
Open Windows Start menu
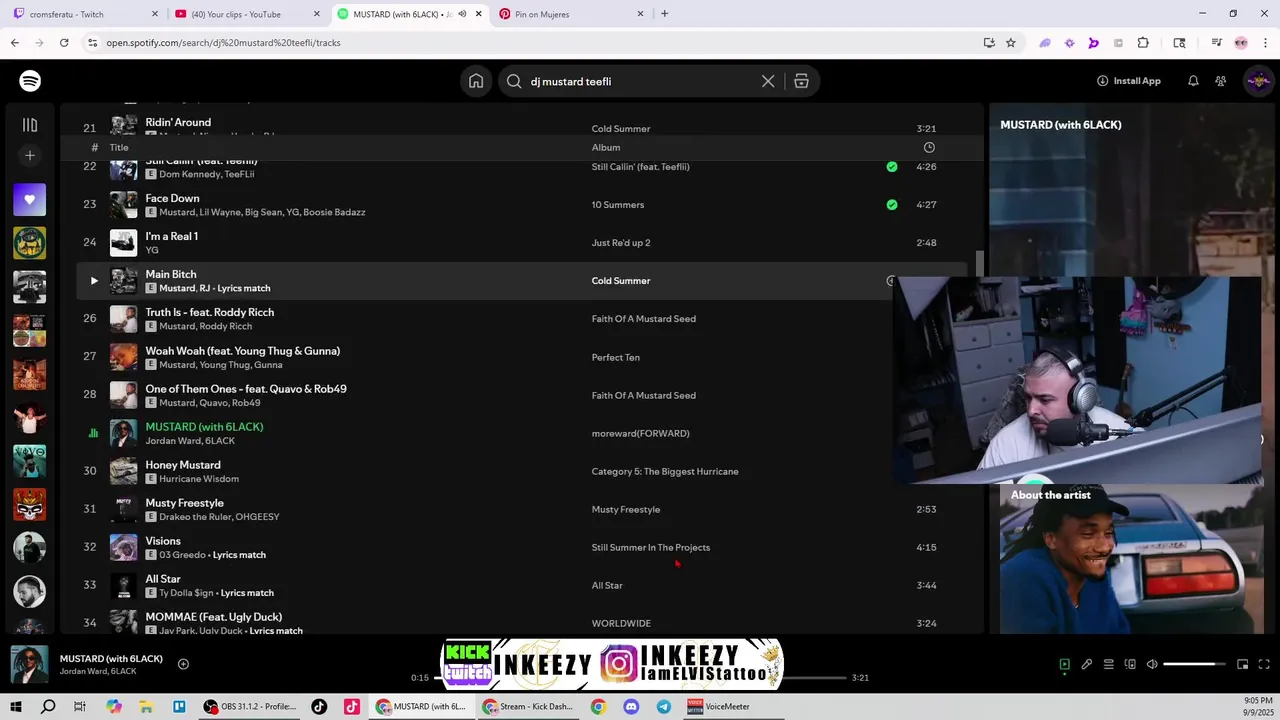tap(16, 707)
